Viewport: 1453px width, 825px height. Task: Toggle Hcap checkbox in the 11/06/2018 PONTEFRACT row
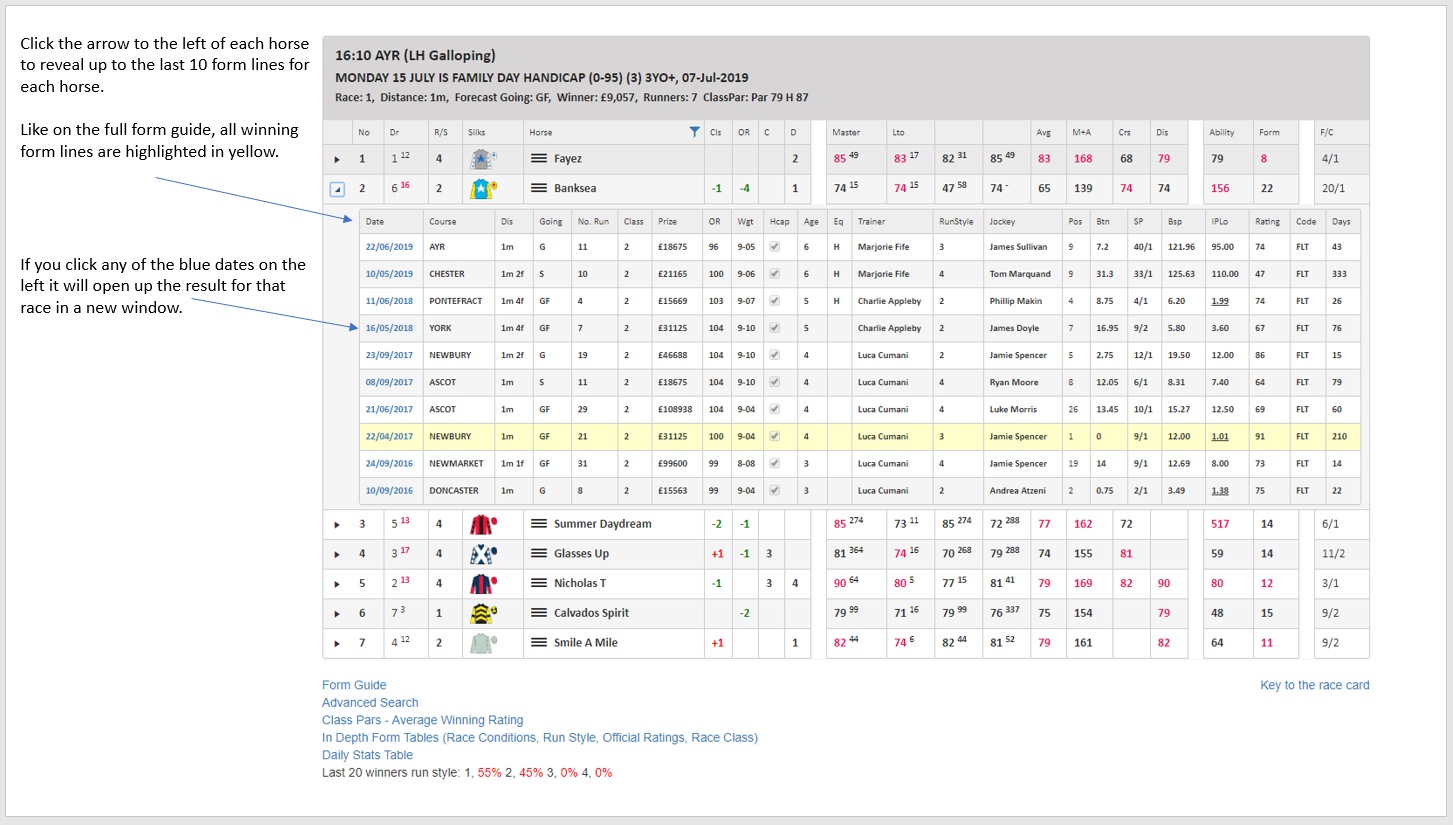tap(774, 301)
